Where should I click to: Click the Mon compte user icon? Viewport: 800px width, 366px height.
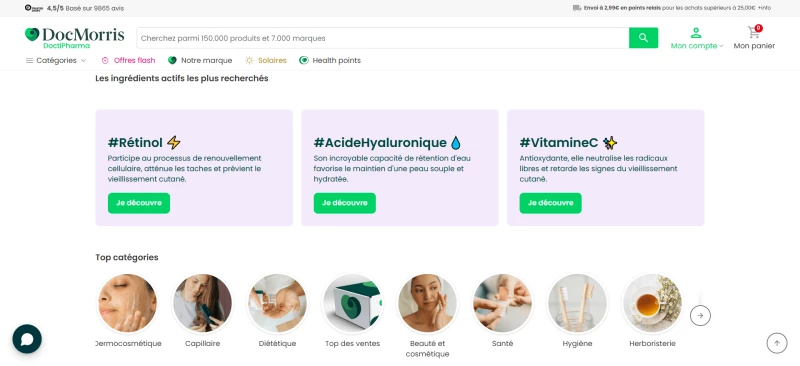[x=696, y=33]
